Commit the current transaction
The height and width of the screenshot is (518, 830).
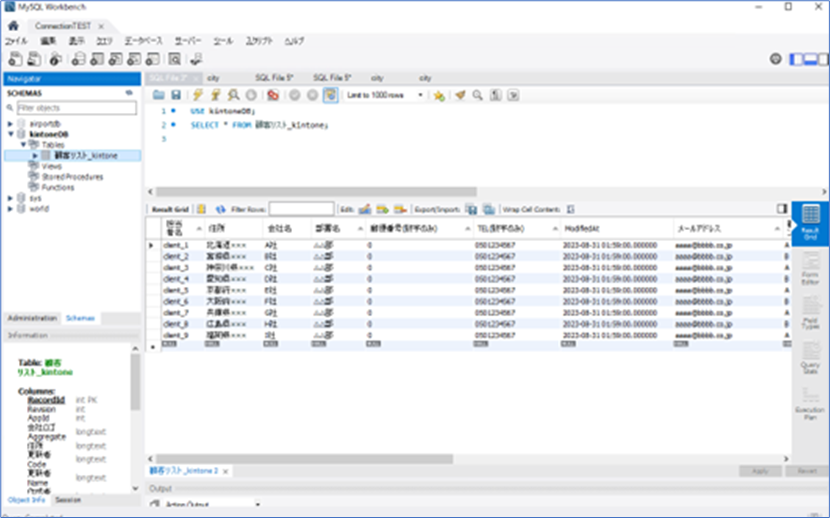click(294, 95)
